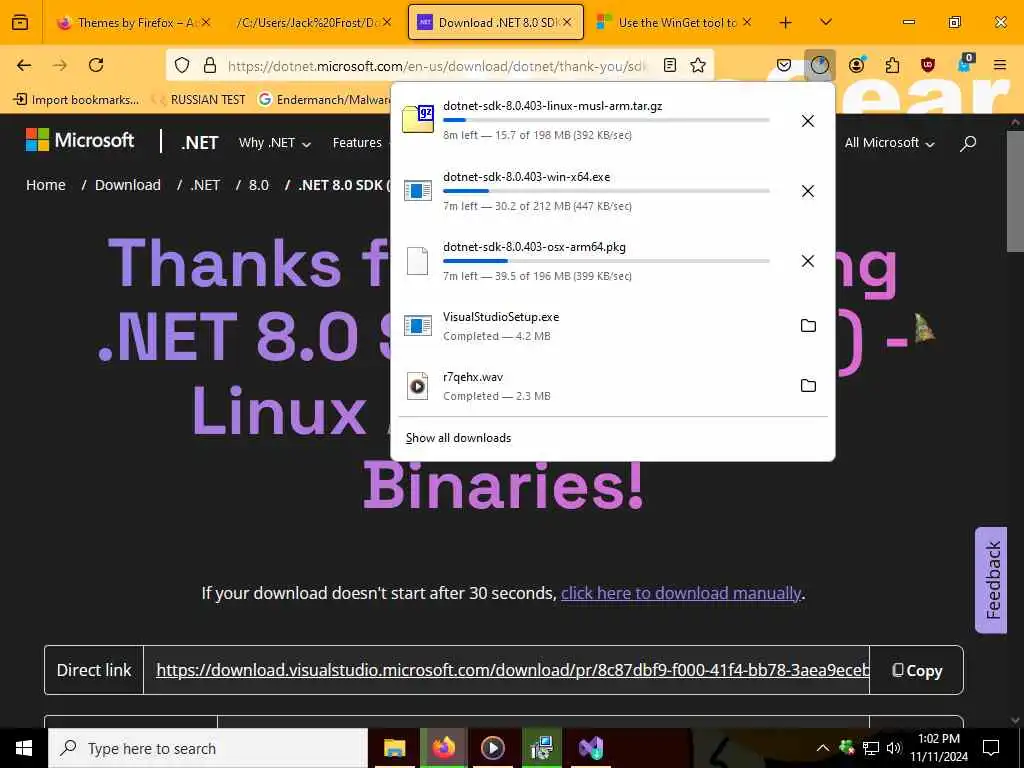Image resolution: width=1024 pixels, height=768 pixels.
Task: Open the .NET site heading link
Action: pyautogui.click(x=200, y=142)
